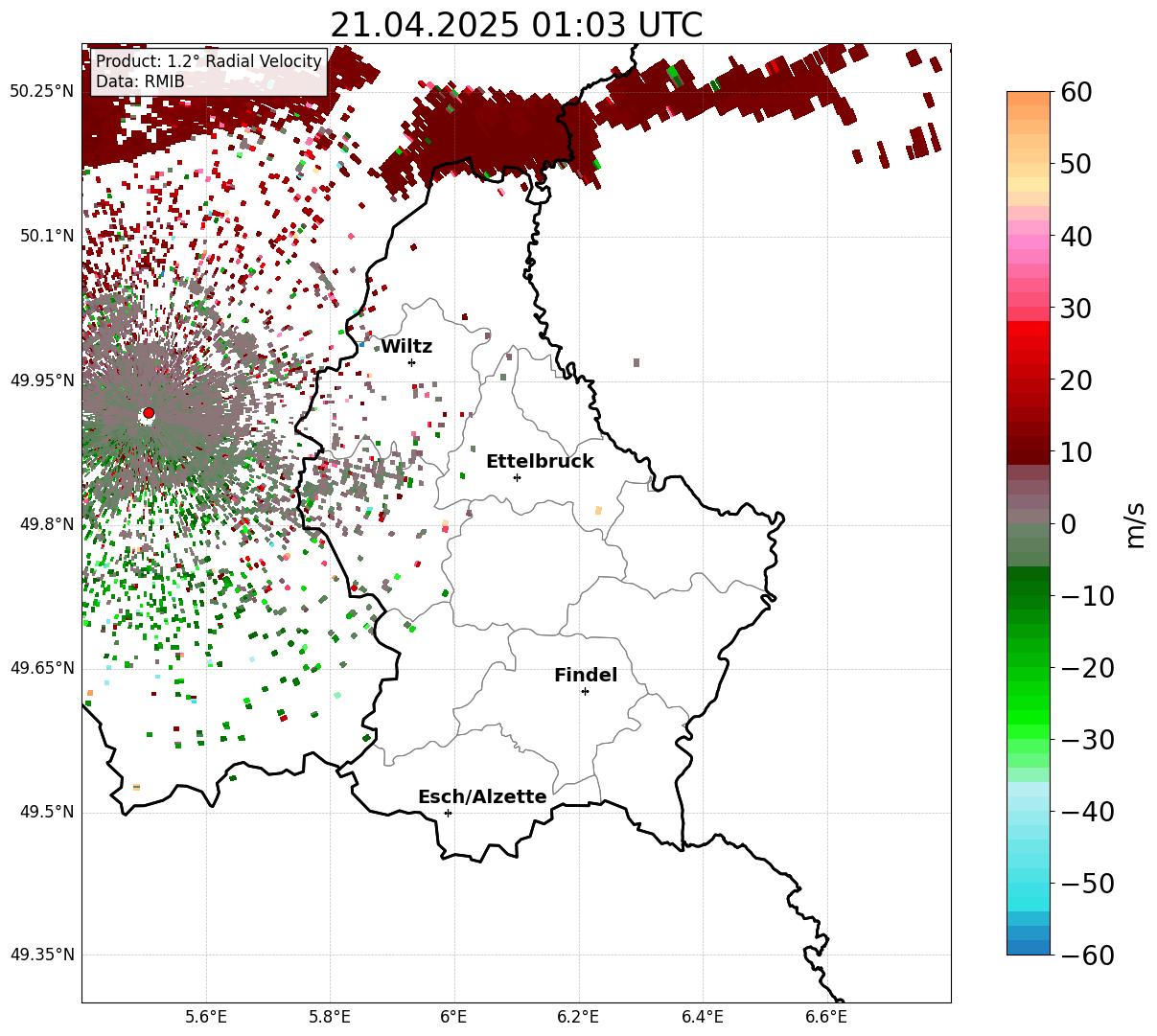This screenshot has height=1036, width=1157.
Task: Click the colorbar tick label 20
Action: tap(1077, 380)
